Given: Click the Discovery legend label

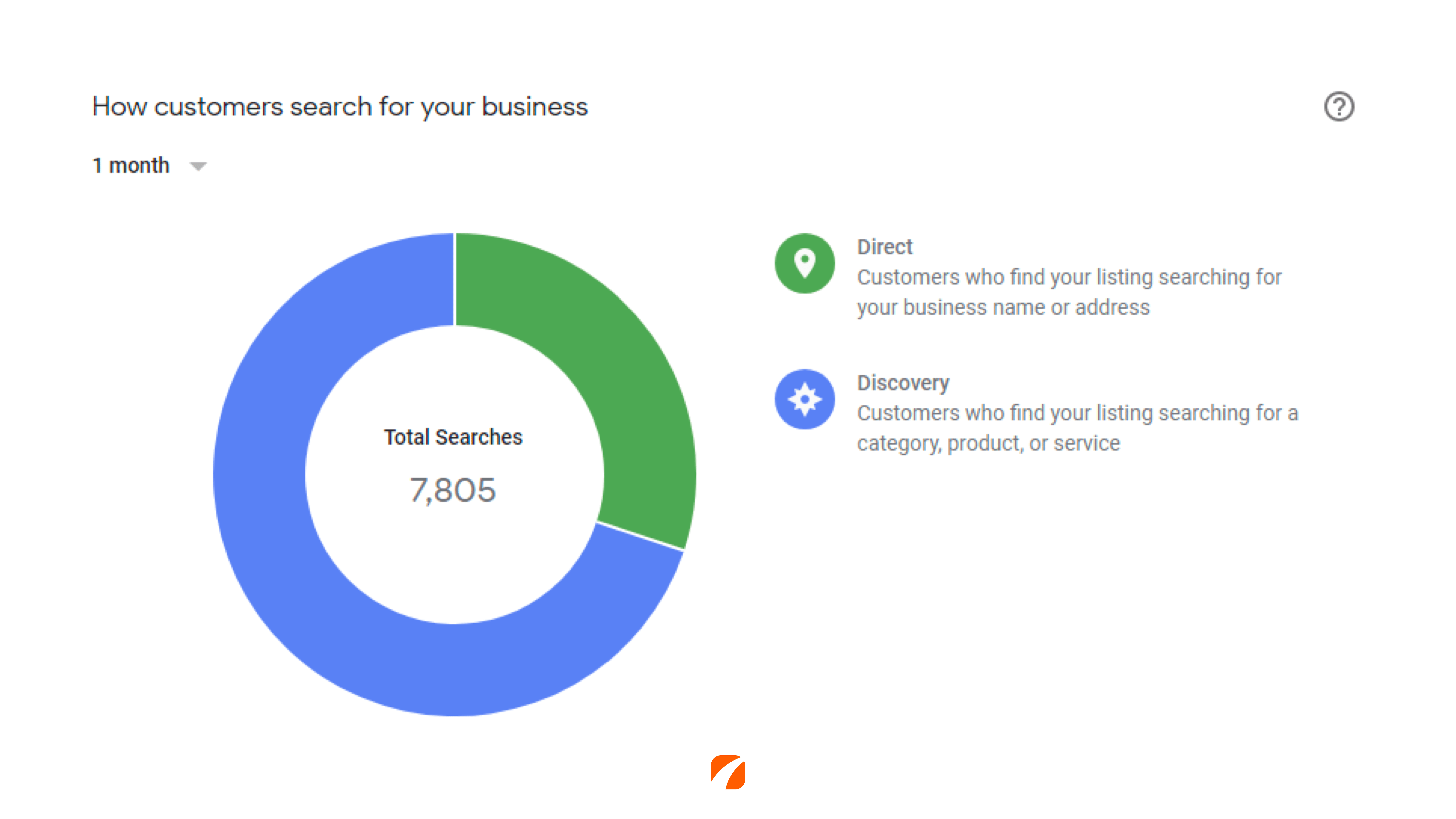Looking at the screenshot, I should (x=903, y=383).
